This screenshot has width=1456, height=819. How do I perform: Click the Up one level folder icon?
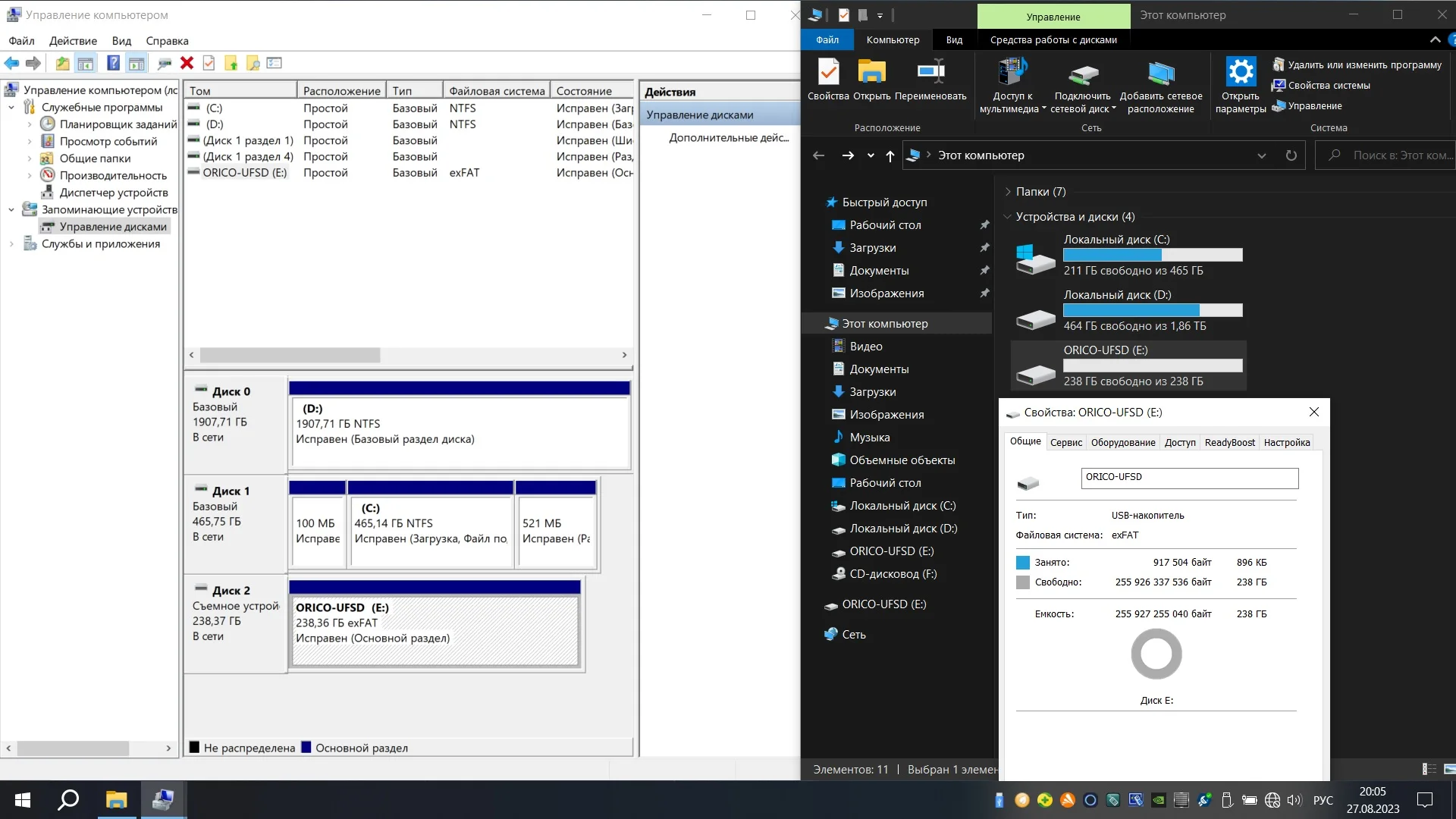62,64
